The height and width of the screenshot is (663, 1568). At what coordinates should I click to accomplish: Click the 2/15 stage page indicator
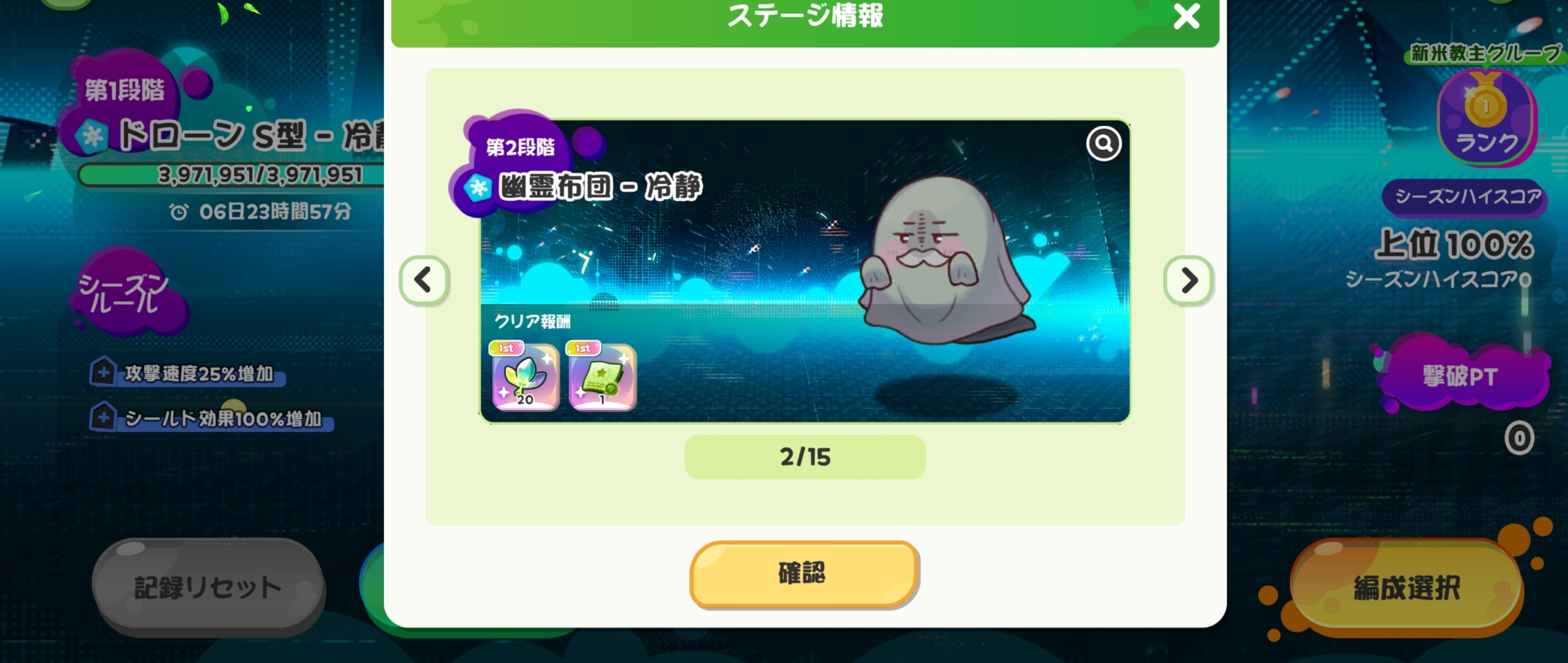tap(805, 457)
